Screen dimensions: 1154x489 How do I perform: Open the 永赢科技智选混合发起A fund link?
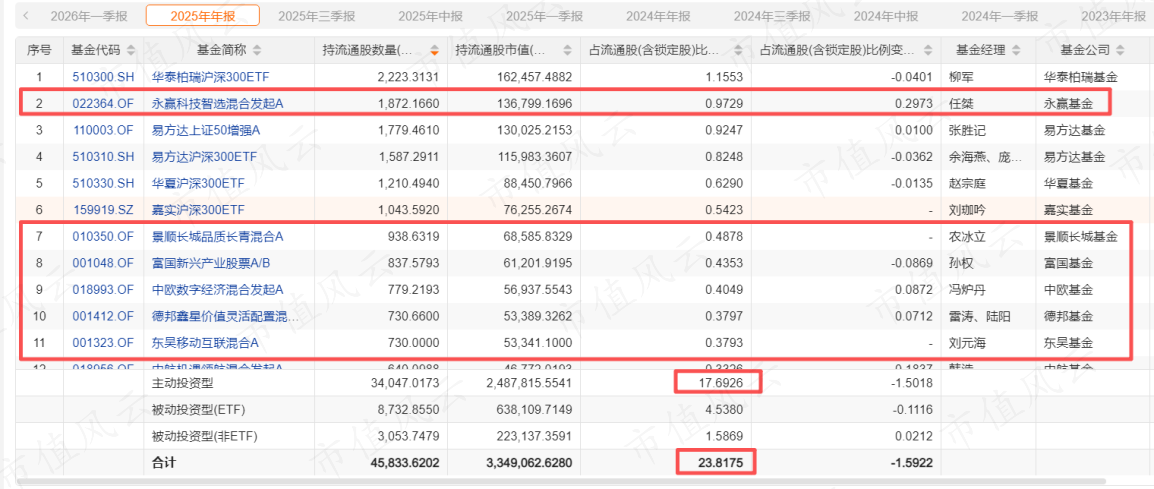click(x=217, y=103)
